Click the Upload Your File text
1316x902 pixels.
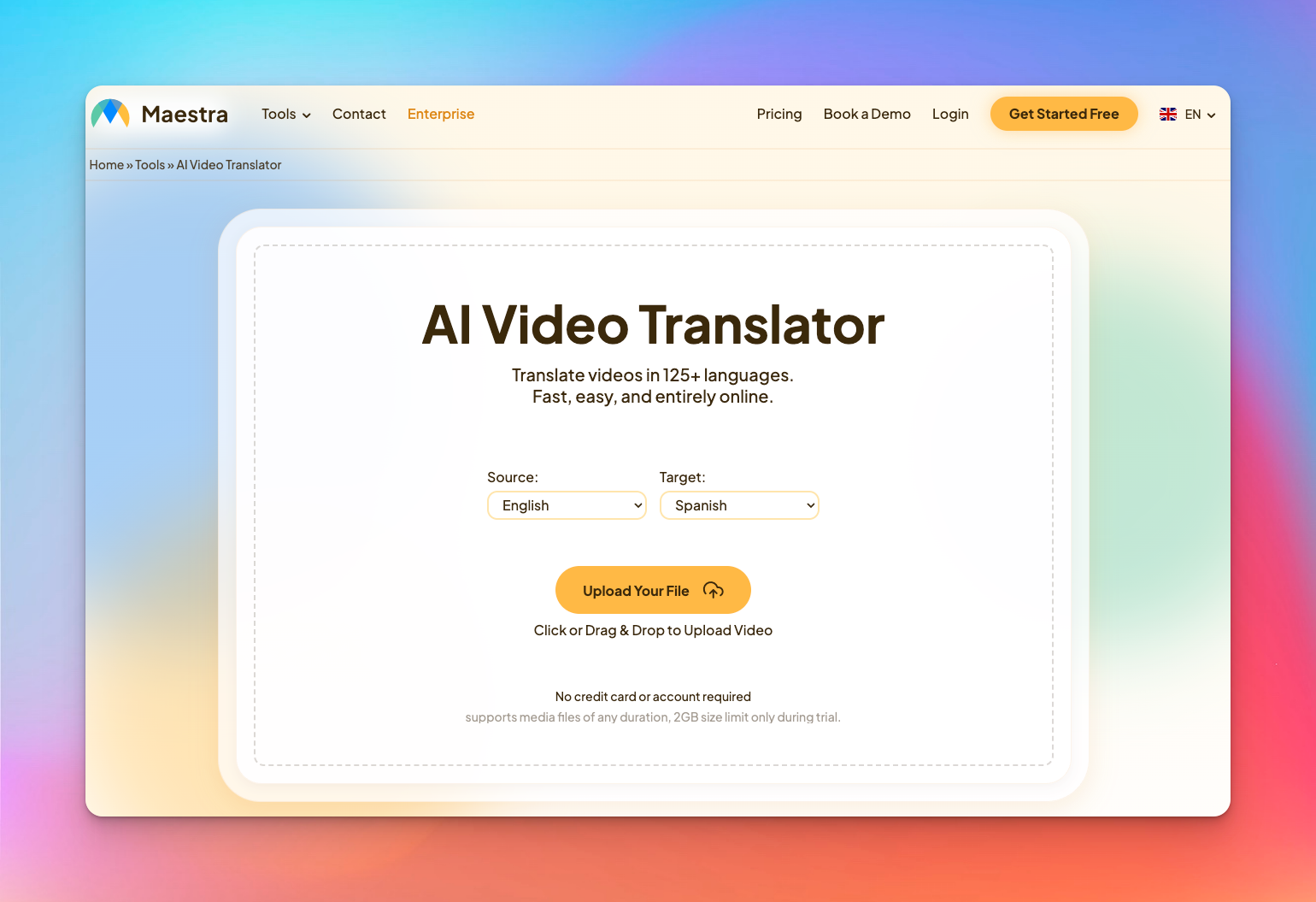point(636,591)
